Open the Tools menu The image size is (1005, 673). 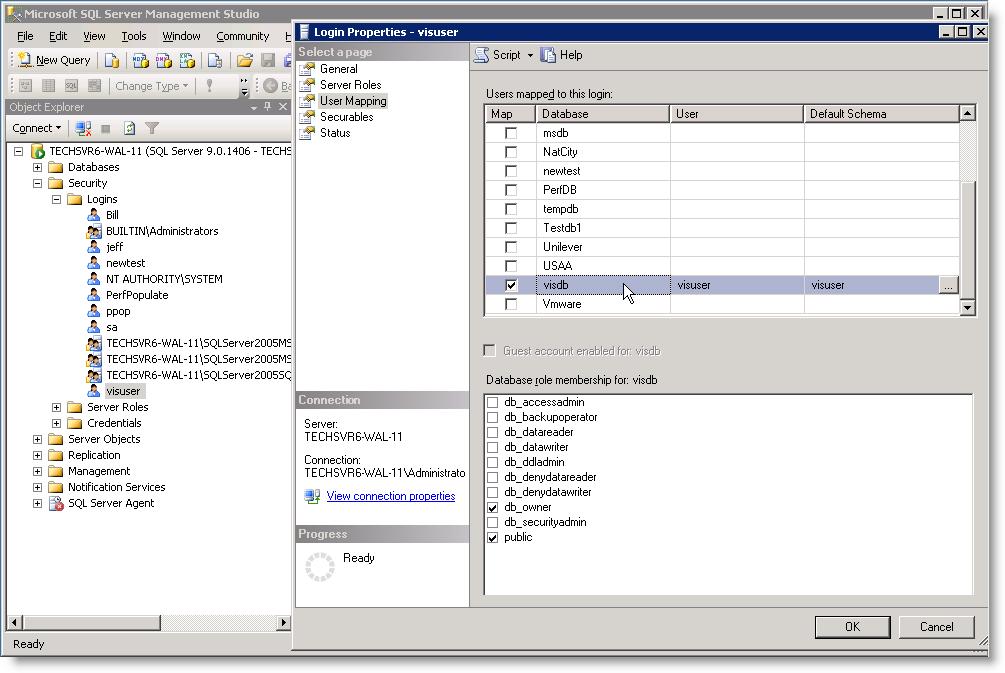point(134,37)
